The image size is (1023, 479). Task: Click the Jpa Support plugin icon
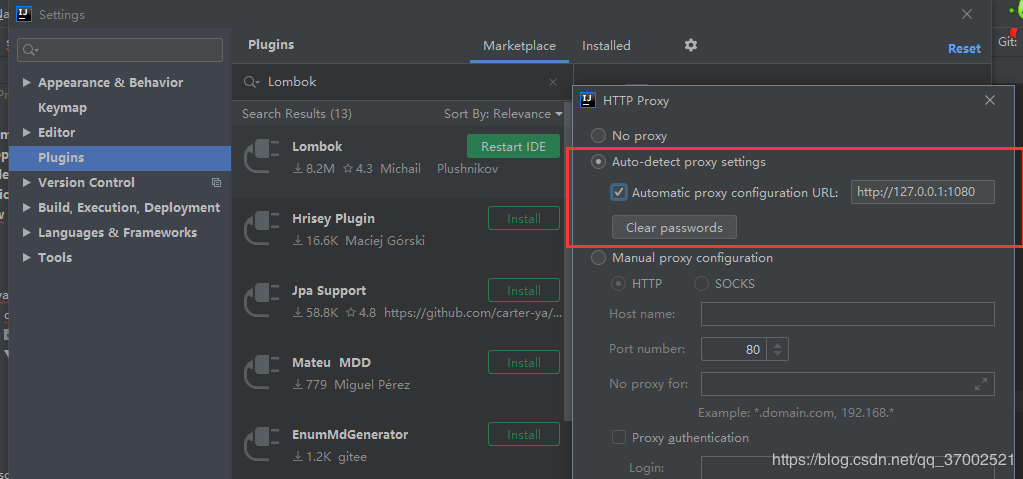point(262,301)
